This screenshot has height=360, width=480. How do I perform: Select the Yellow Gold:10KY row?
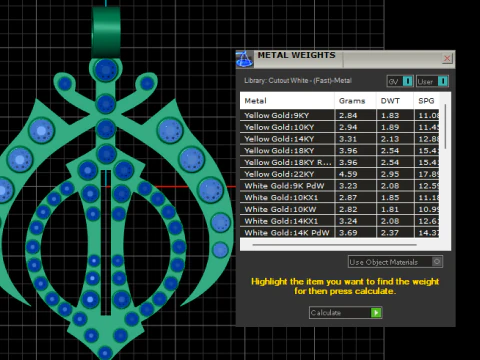[339, 127]
